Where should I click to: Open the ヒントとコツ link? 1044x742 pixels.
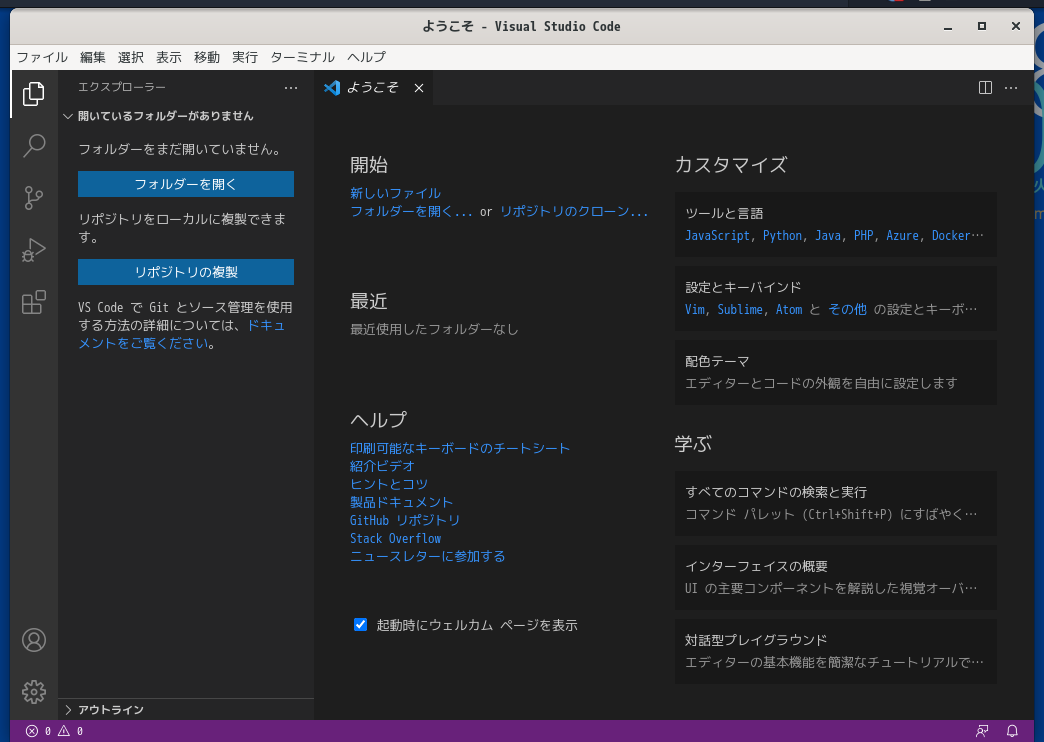coord(389,484)
